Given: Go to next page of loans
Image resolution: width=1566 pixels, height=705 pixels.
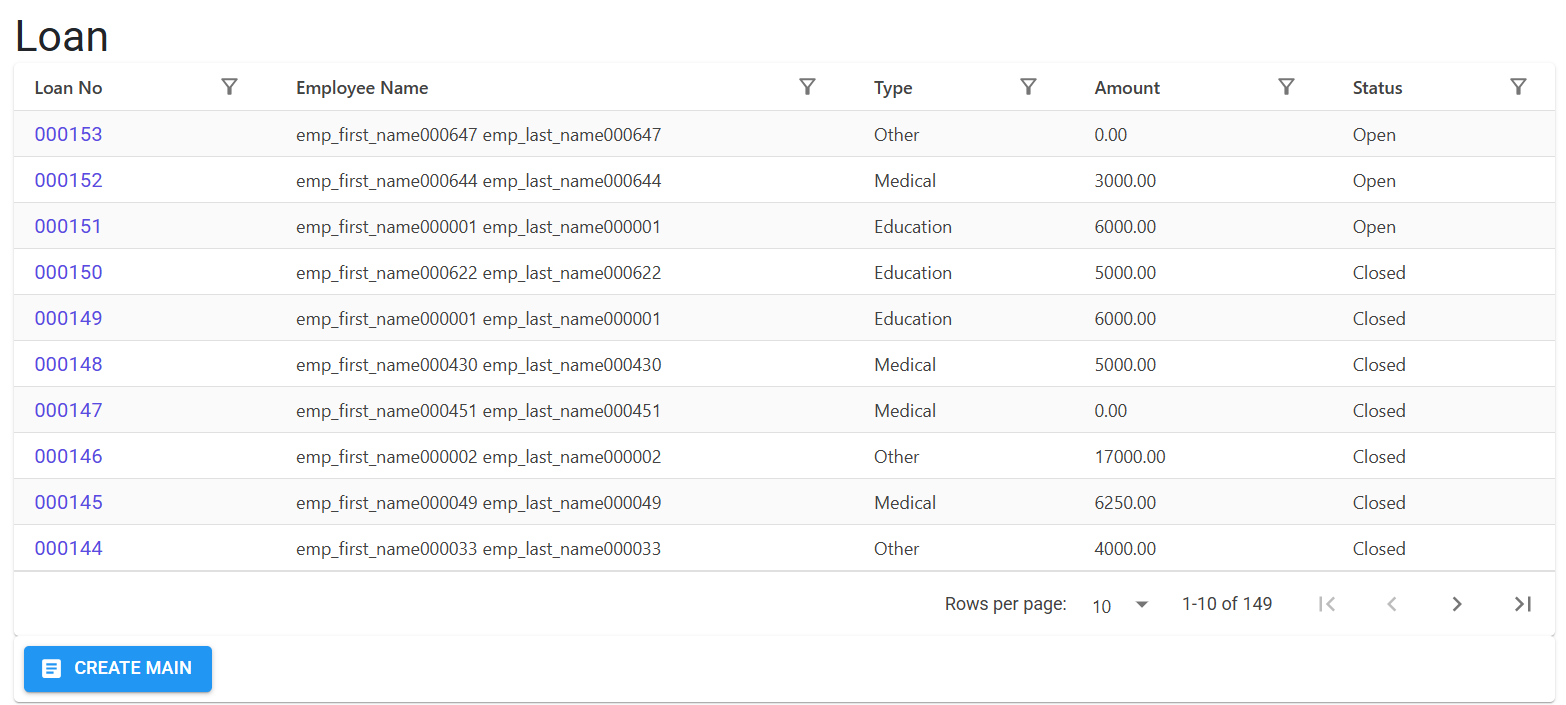Looking at the screenshot, I should tap(1457, 604).
